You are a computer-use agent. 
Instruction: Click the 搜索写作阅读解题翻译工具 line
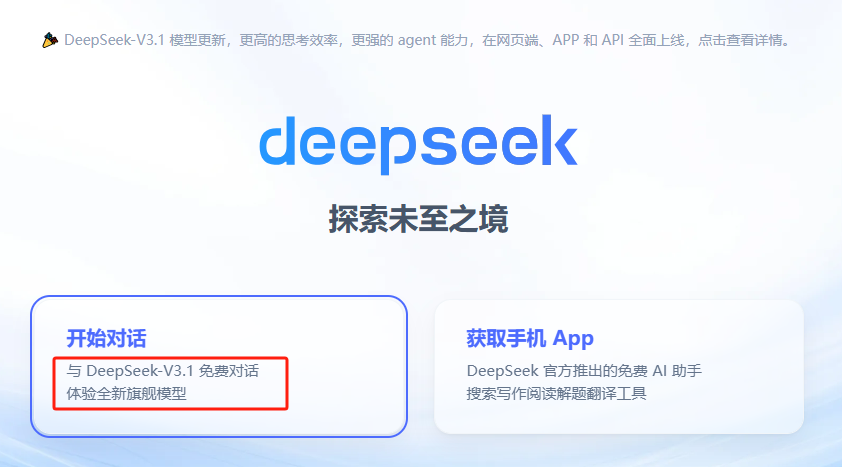tap(556, 393)
